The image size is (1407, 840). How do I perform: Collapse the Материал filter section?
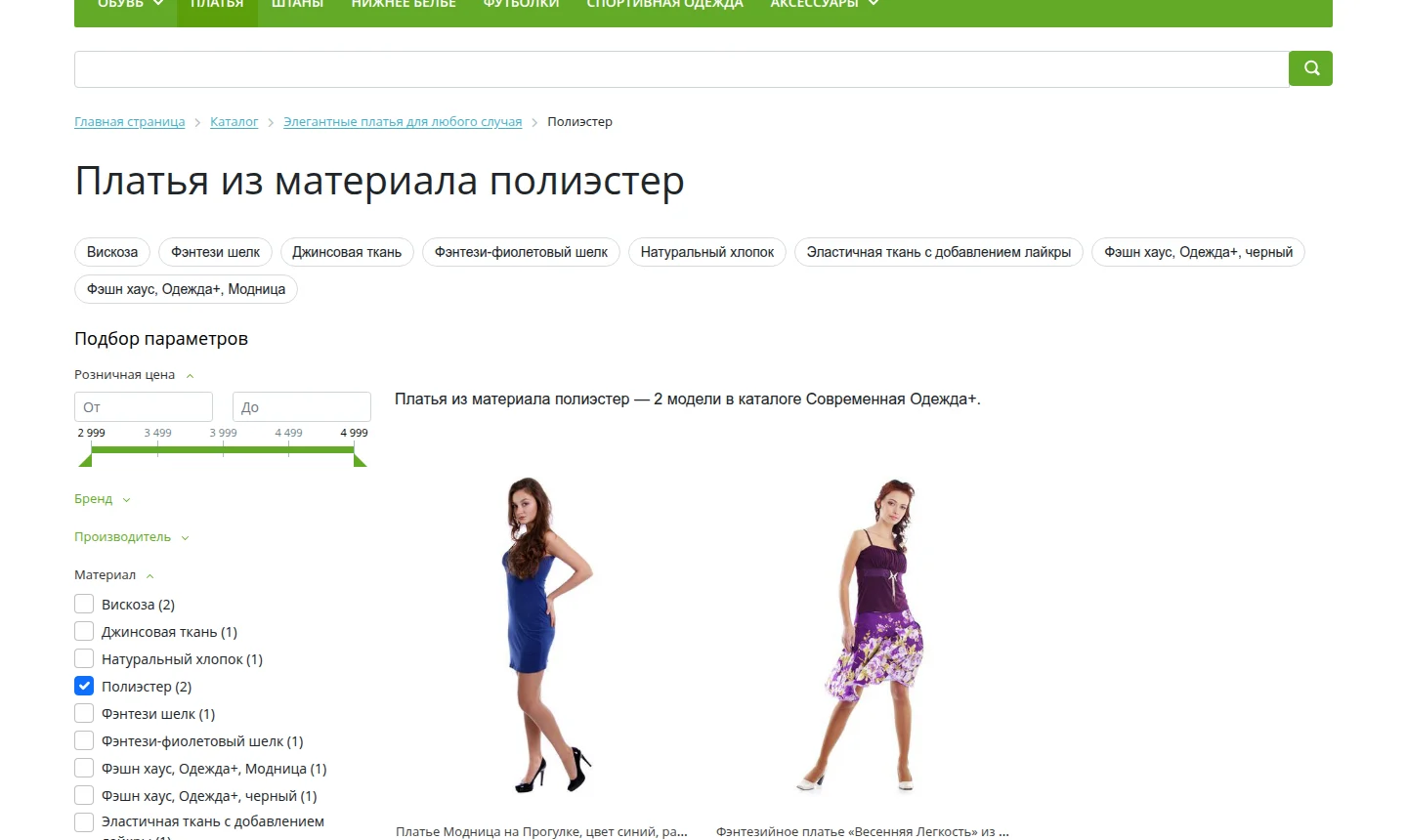[113, 575]
